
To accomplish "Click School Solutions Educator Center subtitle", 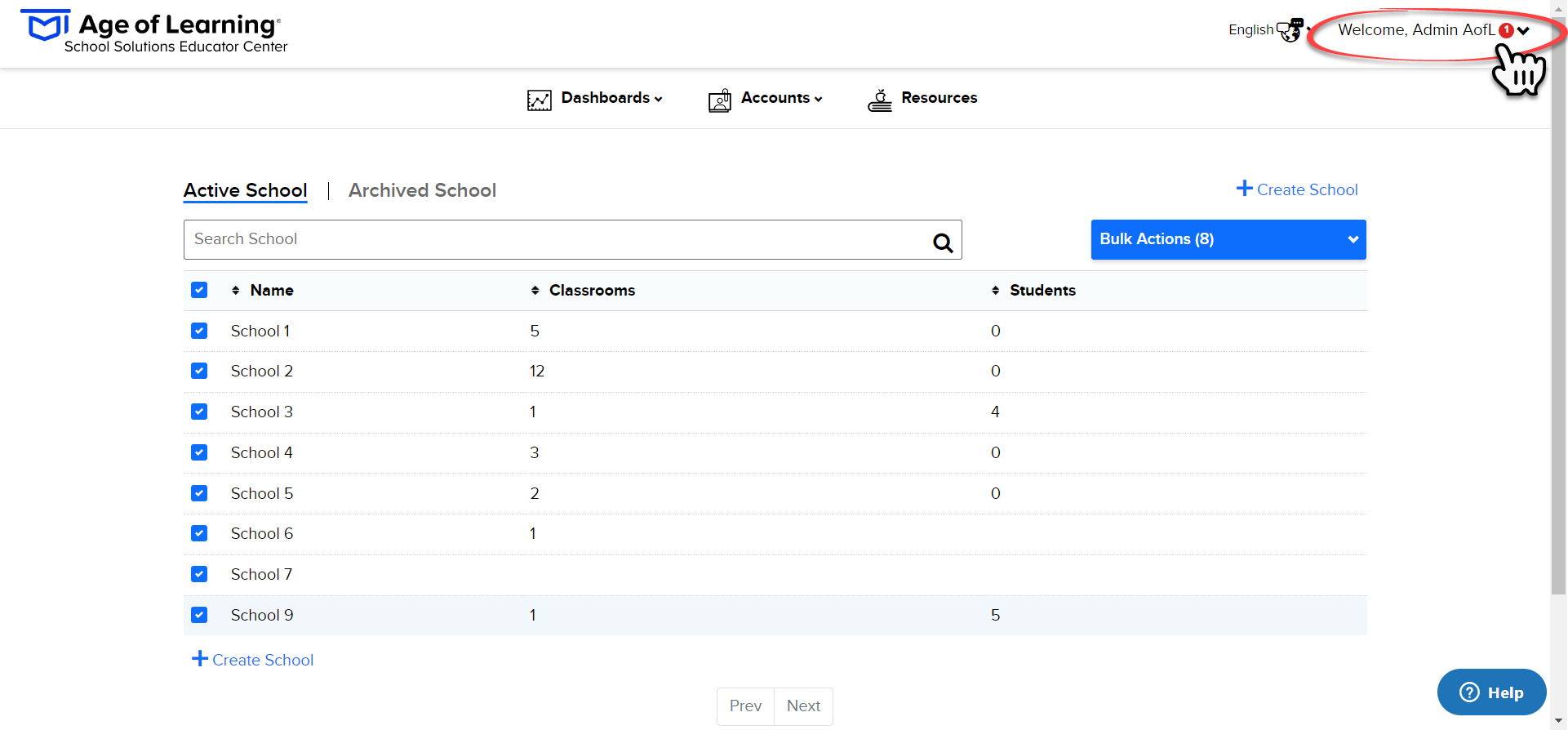I will click(x=175, y=47).
